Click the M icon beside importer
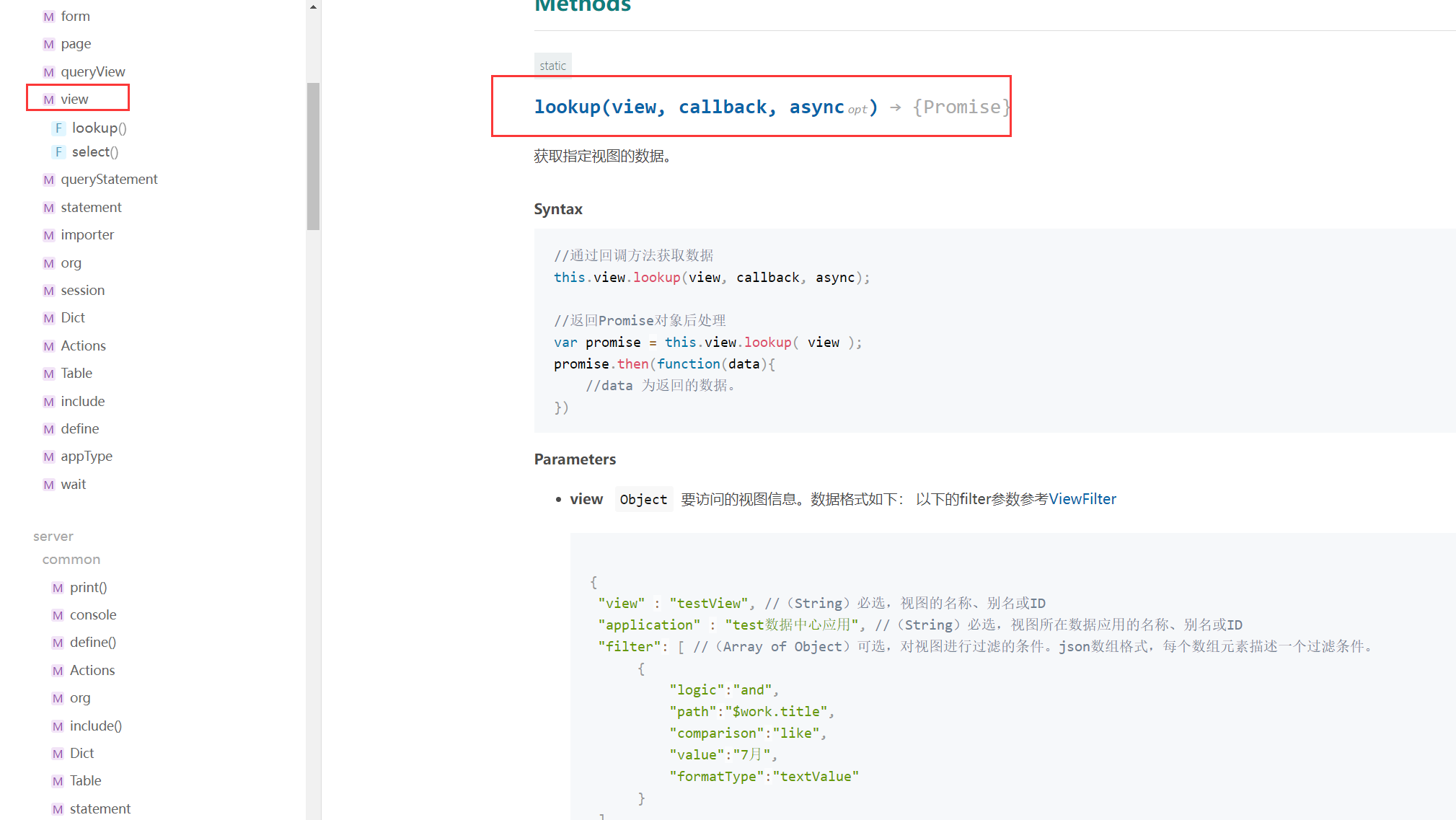This screenshot has height=820, width=1456. tap(48, 235)
